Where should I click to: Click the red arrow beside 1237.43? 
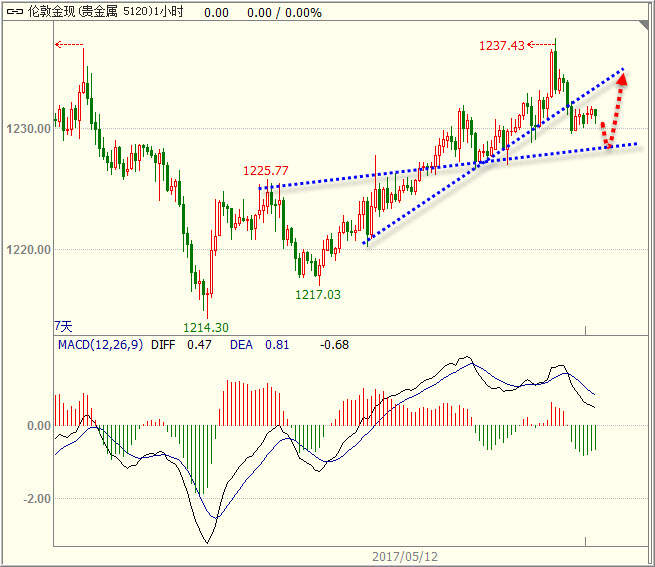click(x=541, y=44)
